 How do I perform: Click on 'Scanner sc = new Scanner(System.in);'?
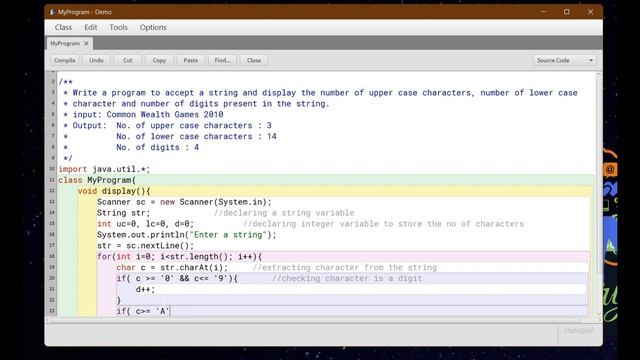[x=184, y=202]
